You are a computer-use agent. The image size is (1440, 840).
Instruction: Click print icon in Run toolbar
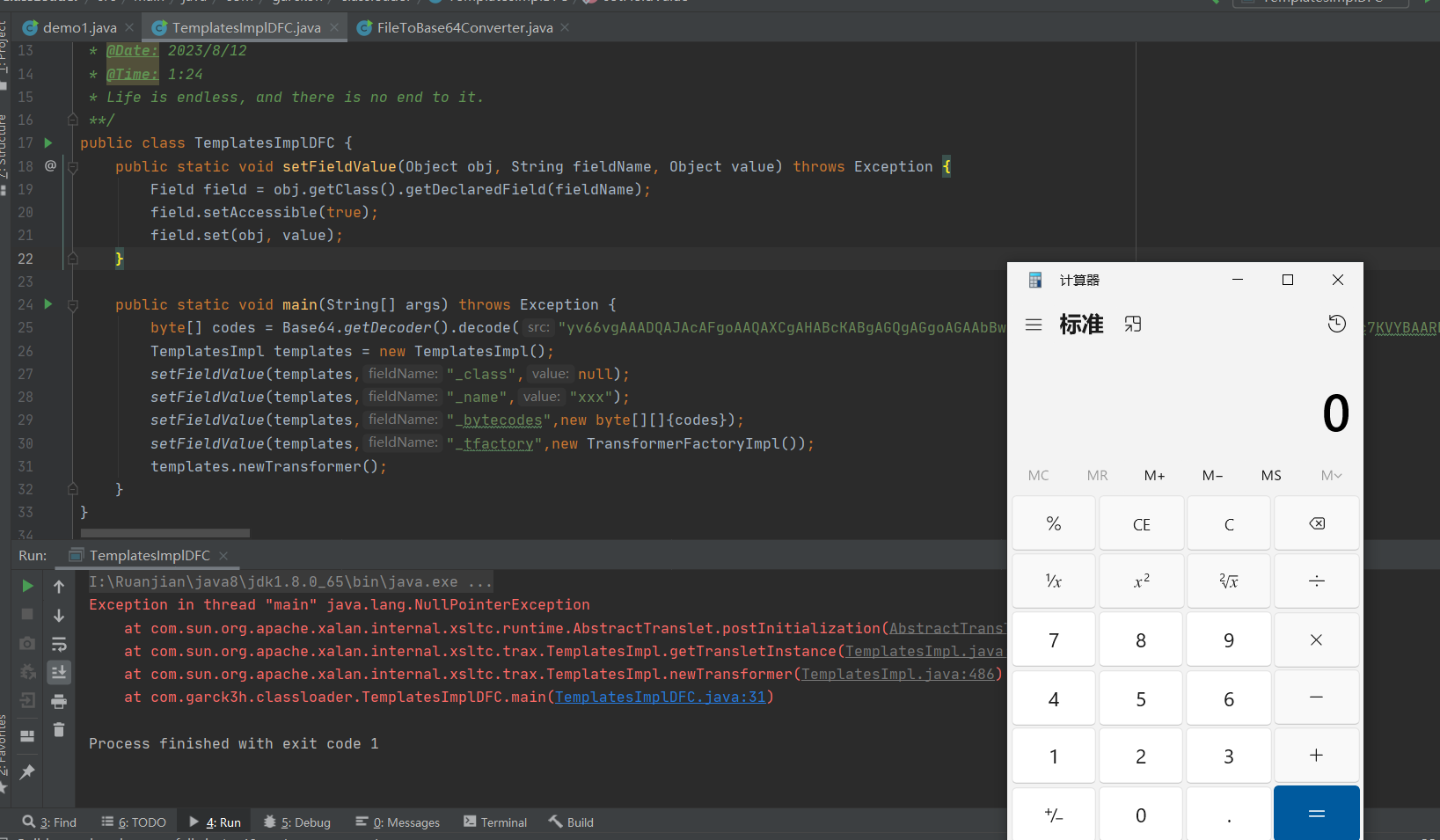pos(59,702)
